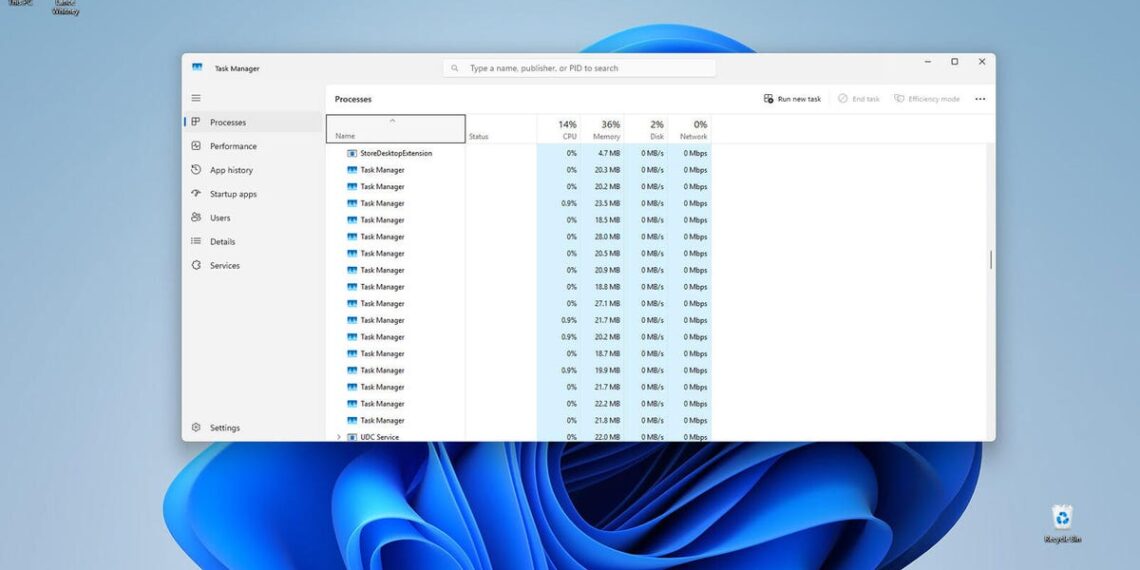Sort by the CPU 14% column header
This screenshot has width=1140, height=570.
(558, 129)
